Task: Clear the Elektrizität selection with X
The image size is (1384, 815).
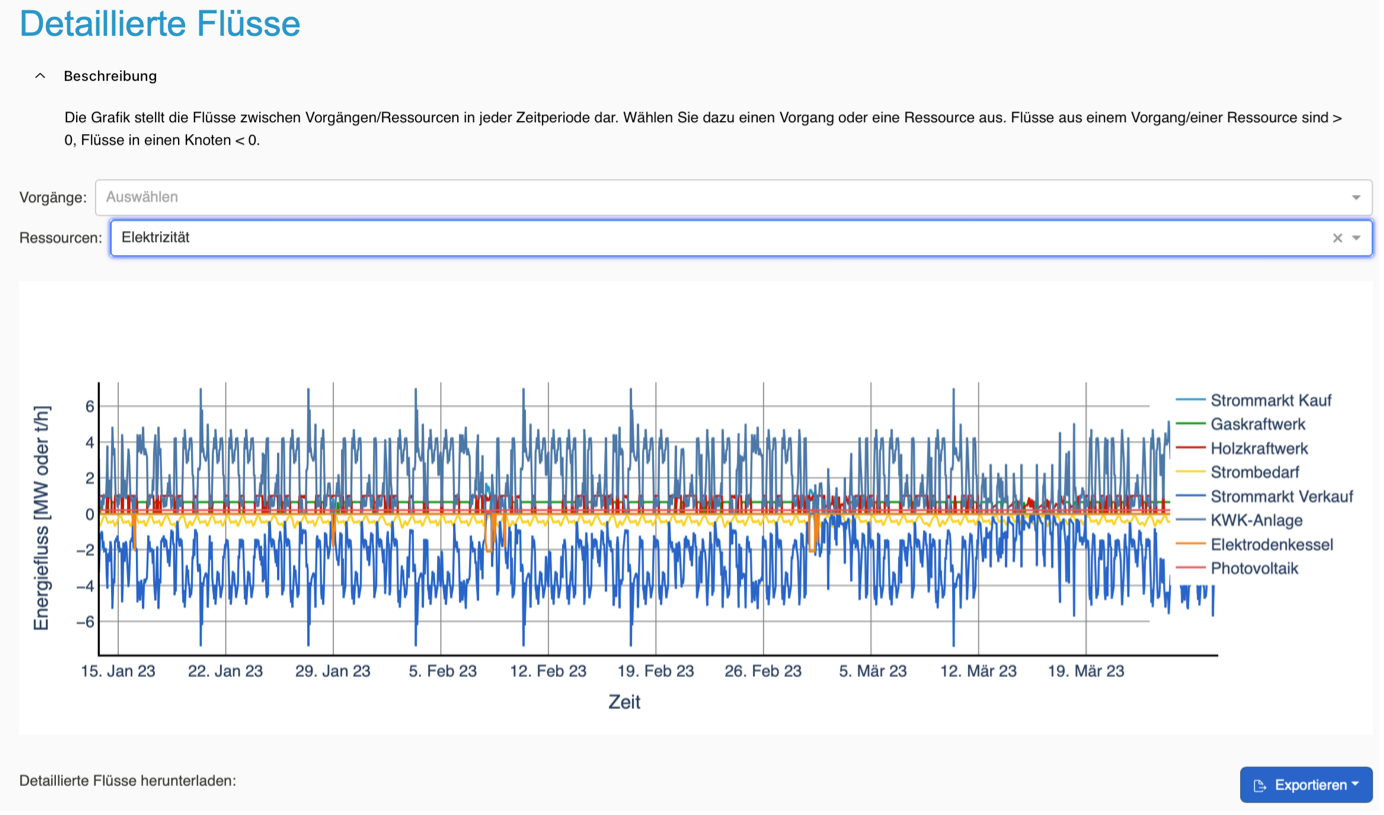Action: [x=1337, y=238]
